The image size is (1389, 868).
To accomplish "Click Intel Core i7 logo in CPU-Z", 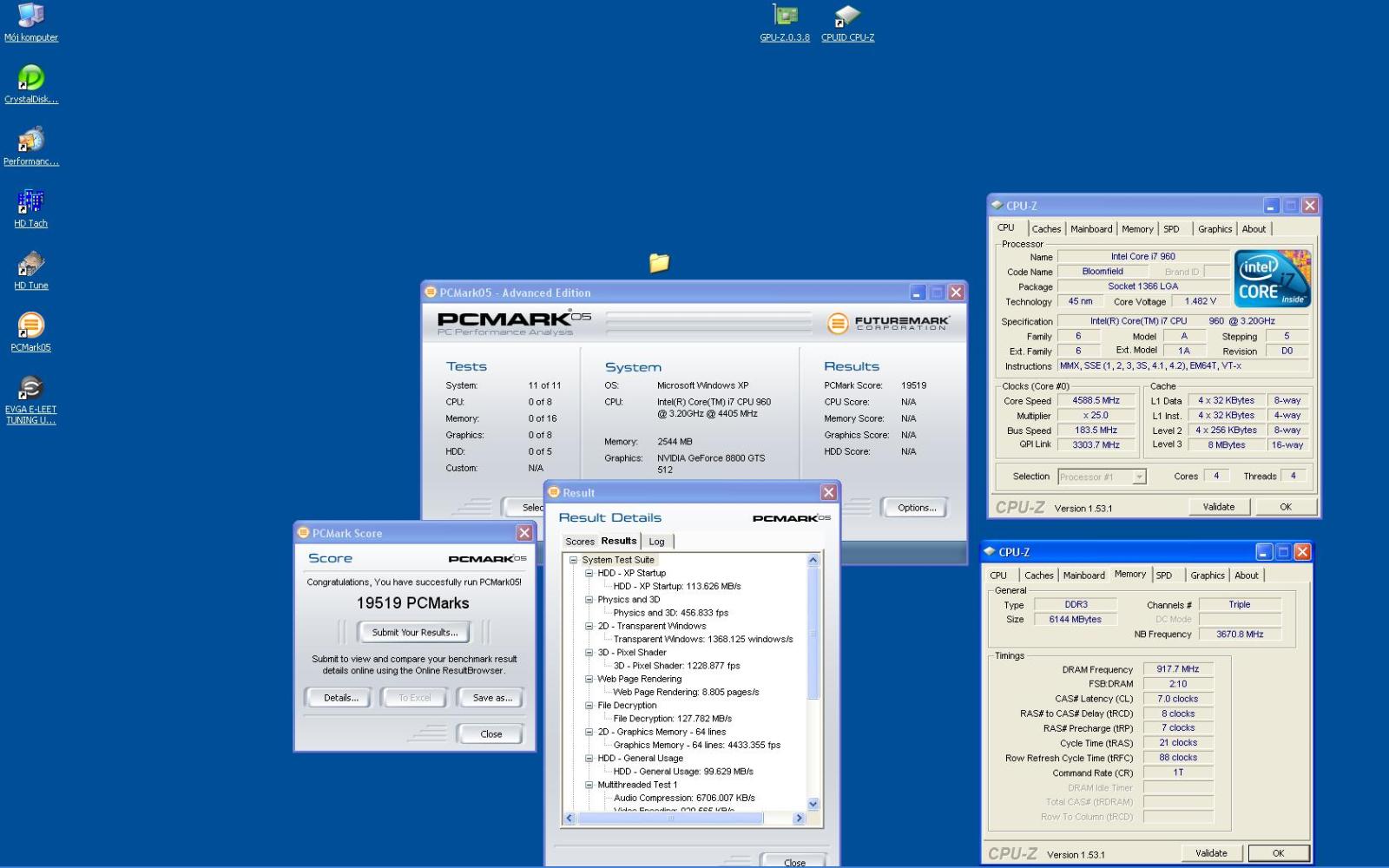I will tap(1273, 278).
